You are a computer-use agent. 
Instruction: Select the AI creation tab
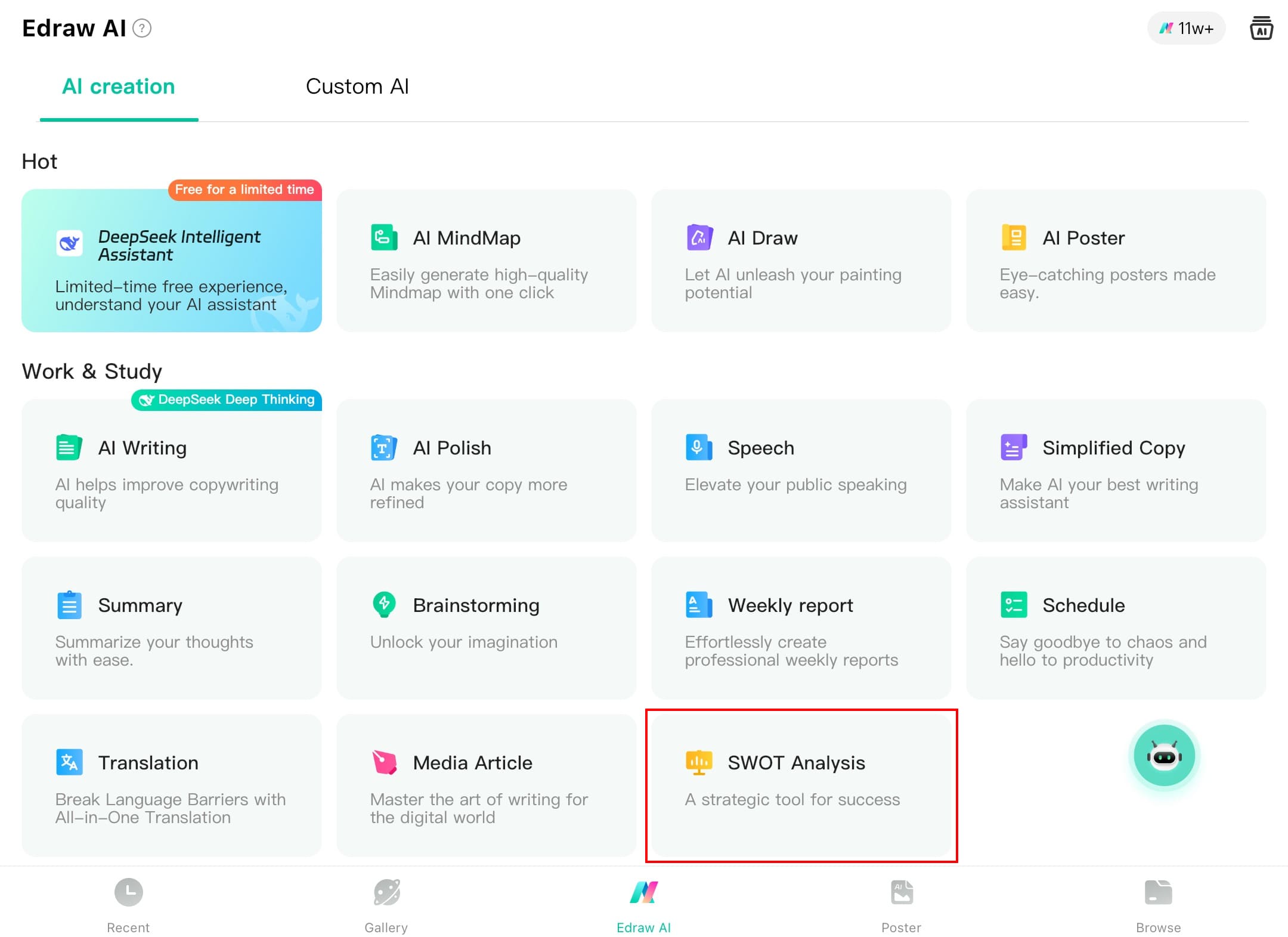(x=119, y=86)
